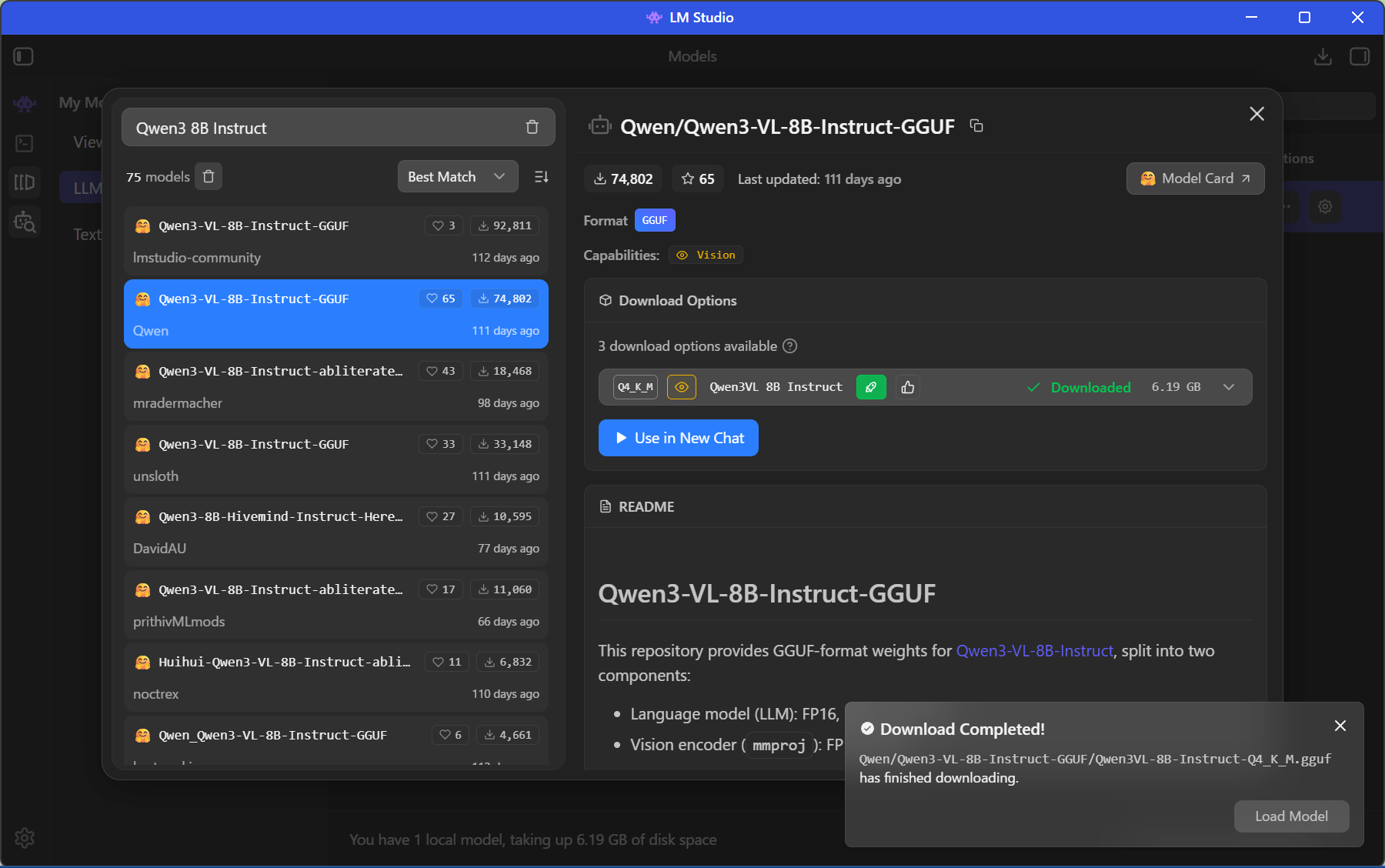This screenshot has width=1385, height=868.
Task: Delete search results with models trash icon
Action: (209, 177)
